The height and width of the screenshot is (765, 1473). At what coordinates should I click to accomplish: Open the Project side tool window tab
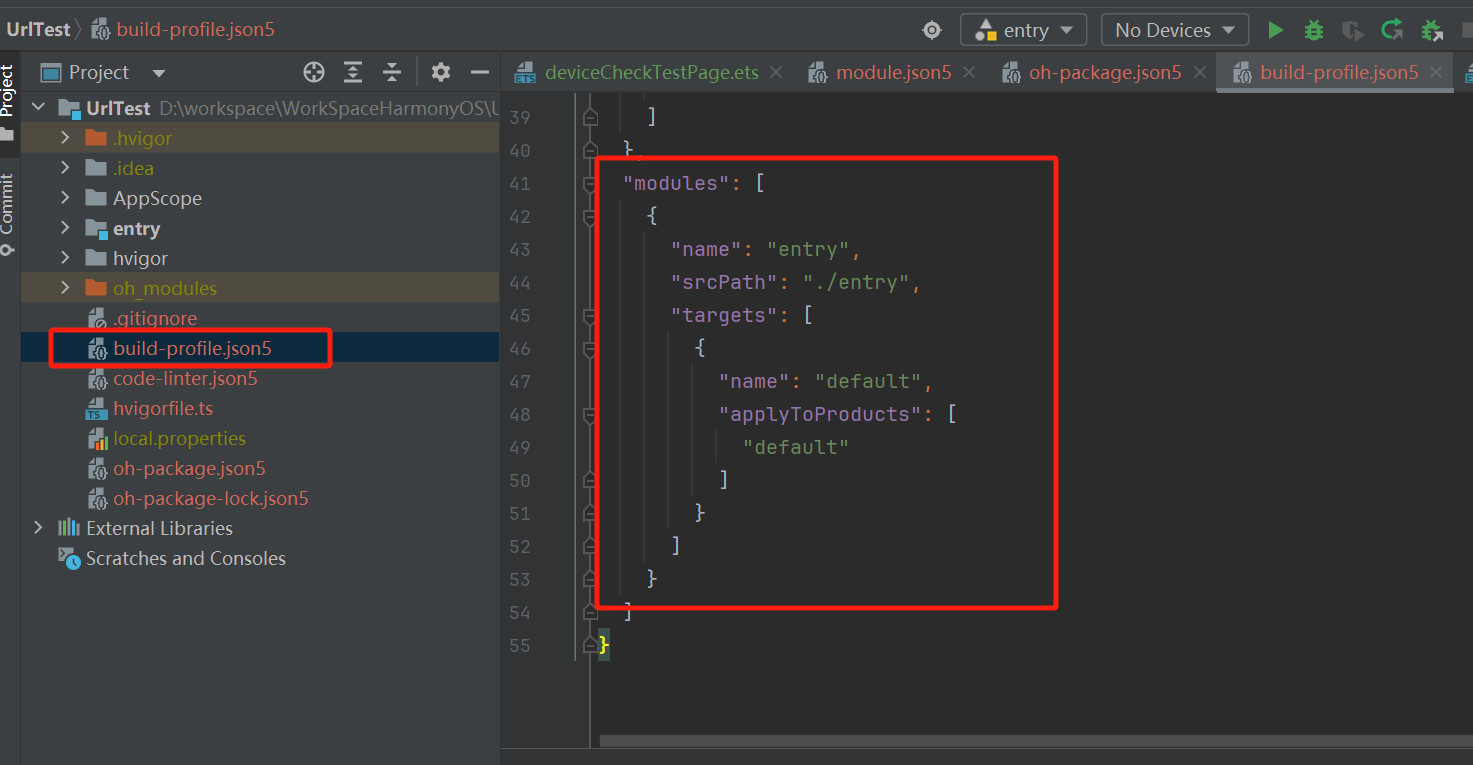9,104
